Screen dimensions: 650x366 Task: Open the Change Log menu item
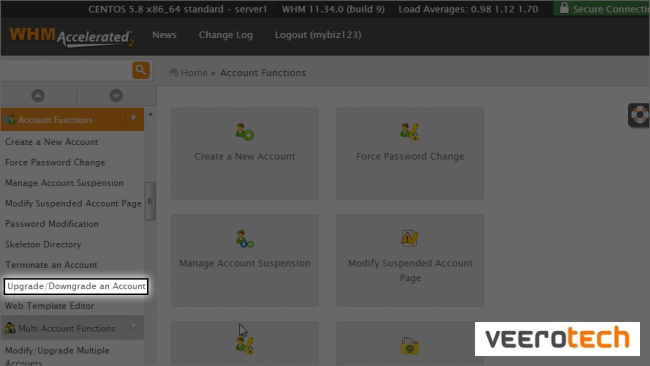(226, 35)
